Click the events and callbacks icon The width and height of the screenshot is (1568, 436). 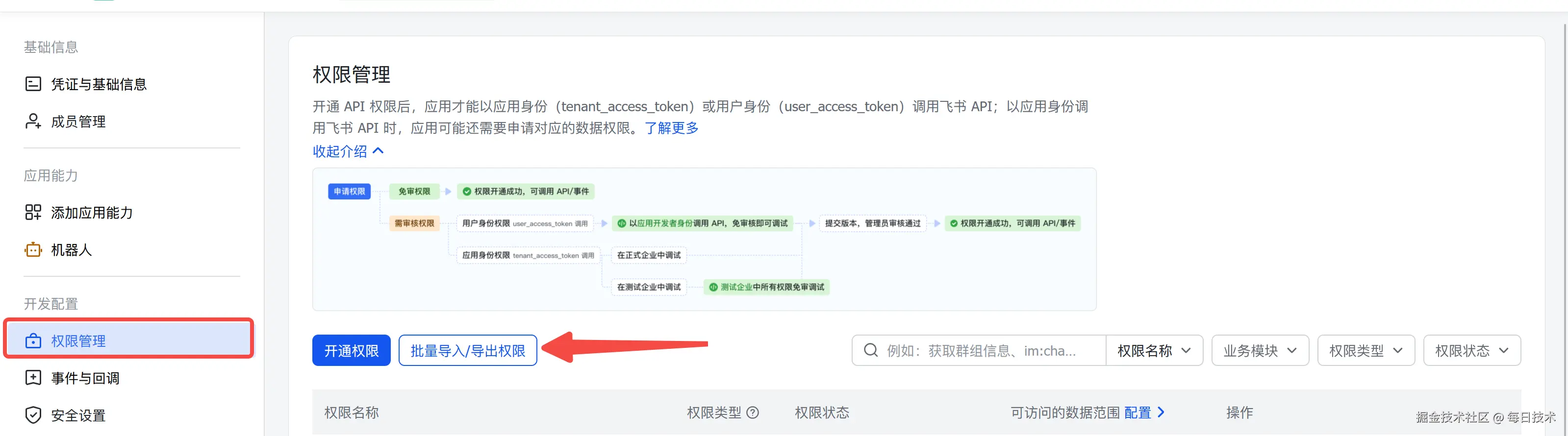33,378
